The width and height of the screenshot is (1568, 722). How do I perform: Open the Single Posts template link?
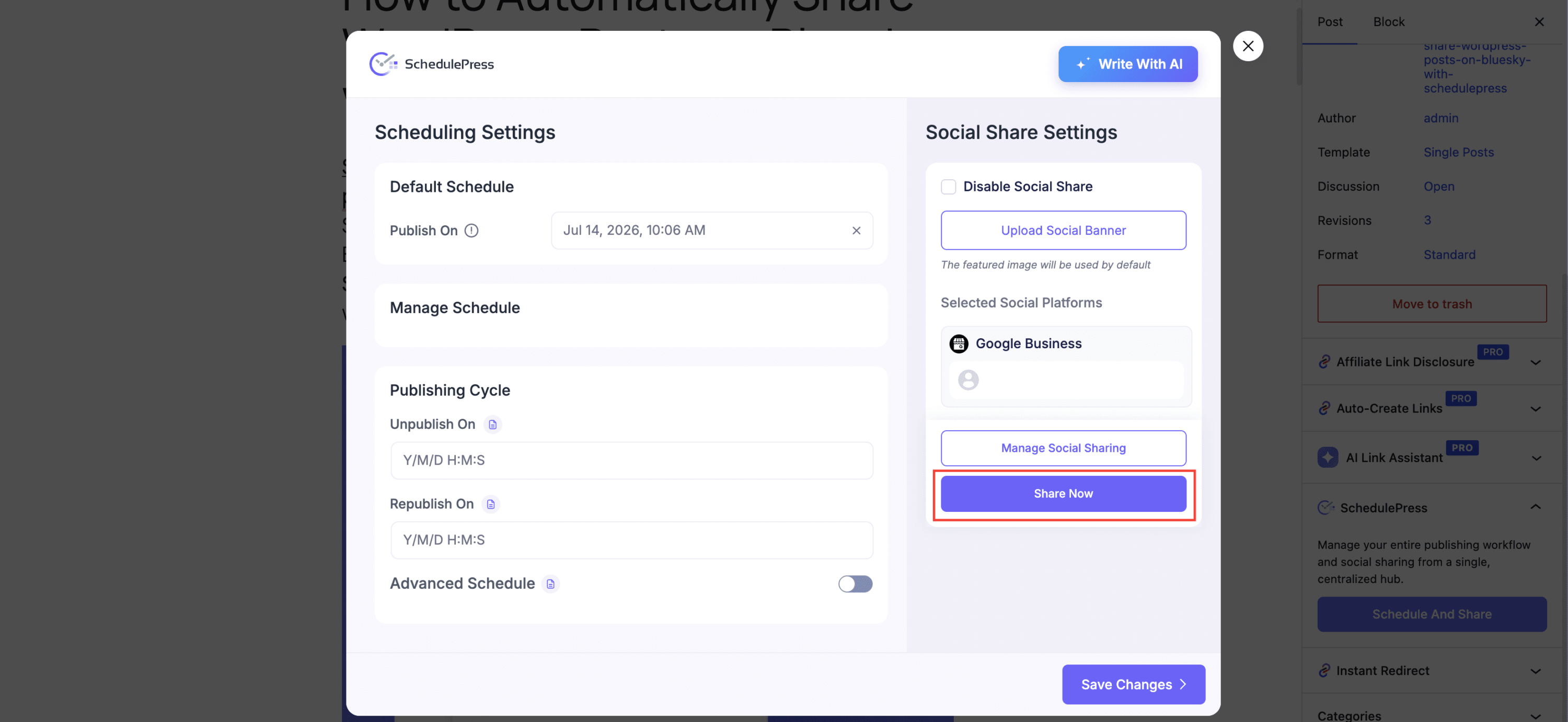(1458, 152)
